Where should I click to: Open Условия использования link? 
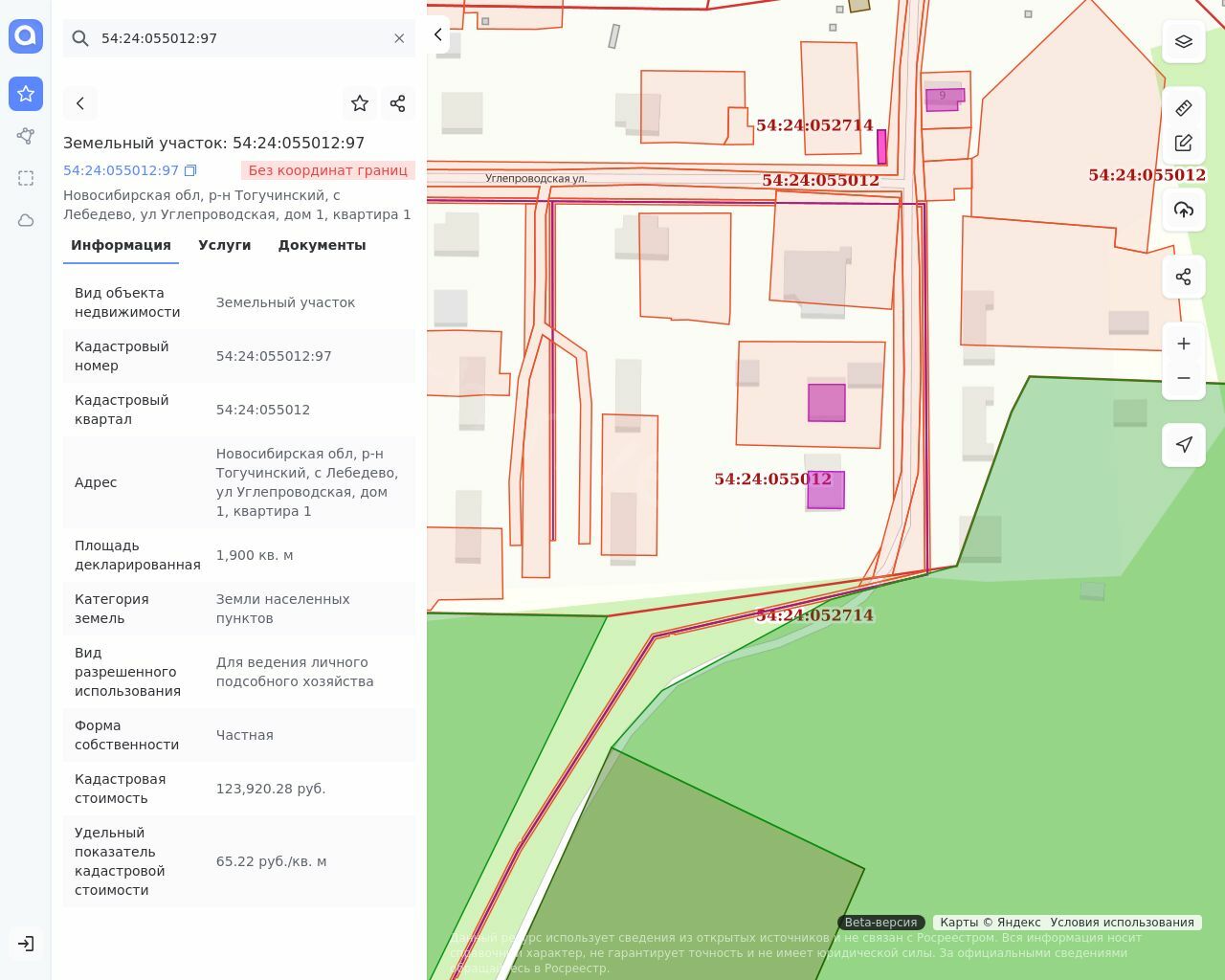click(1122, 923)
